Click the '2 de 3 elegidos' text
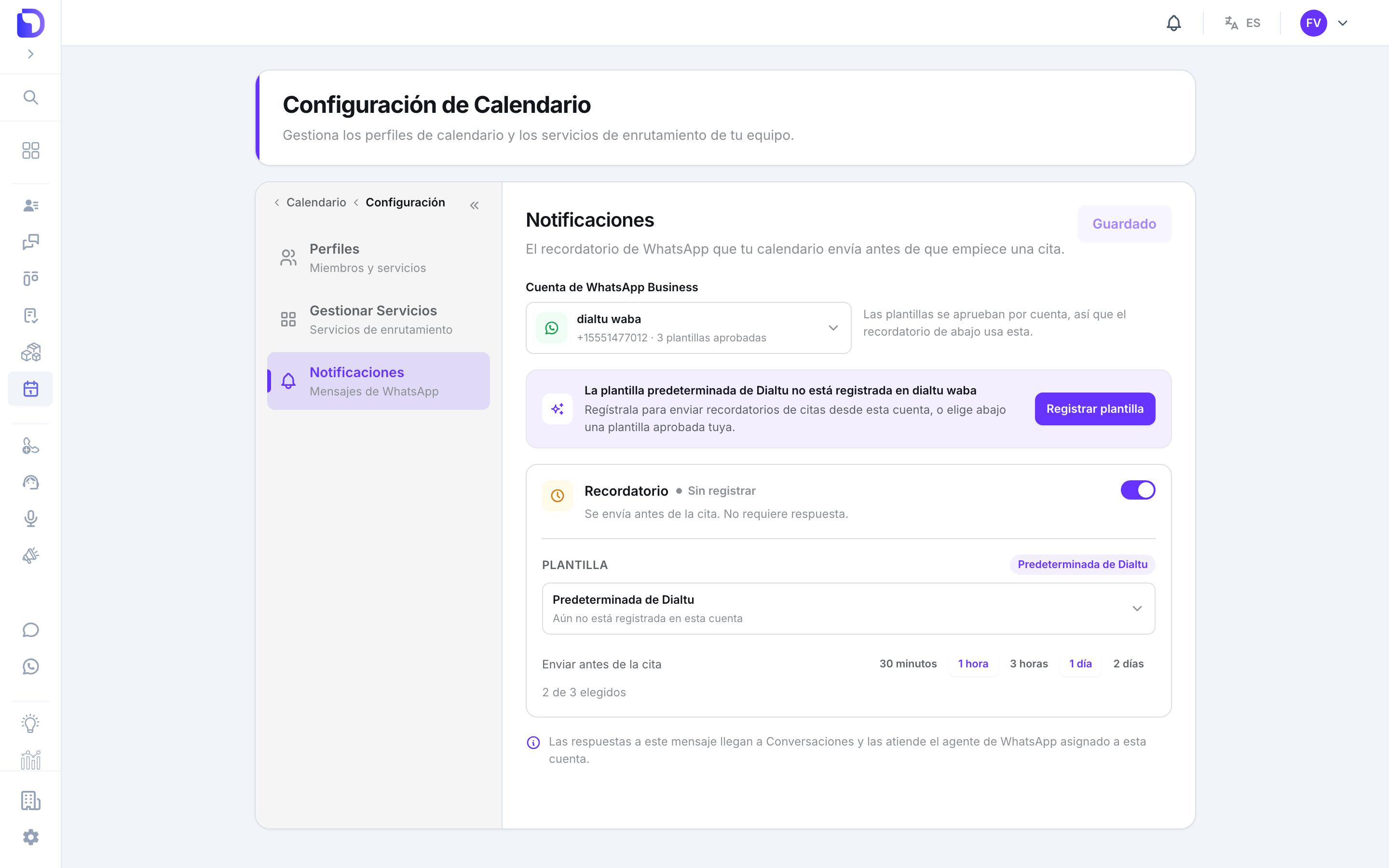1389x868 pixels. pos(584,692)
